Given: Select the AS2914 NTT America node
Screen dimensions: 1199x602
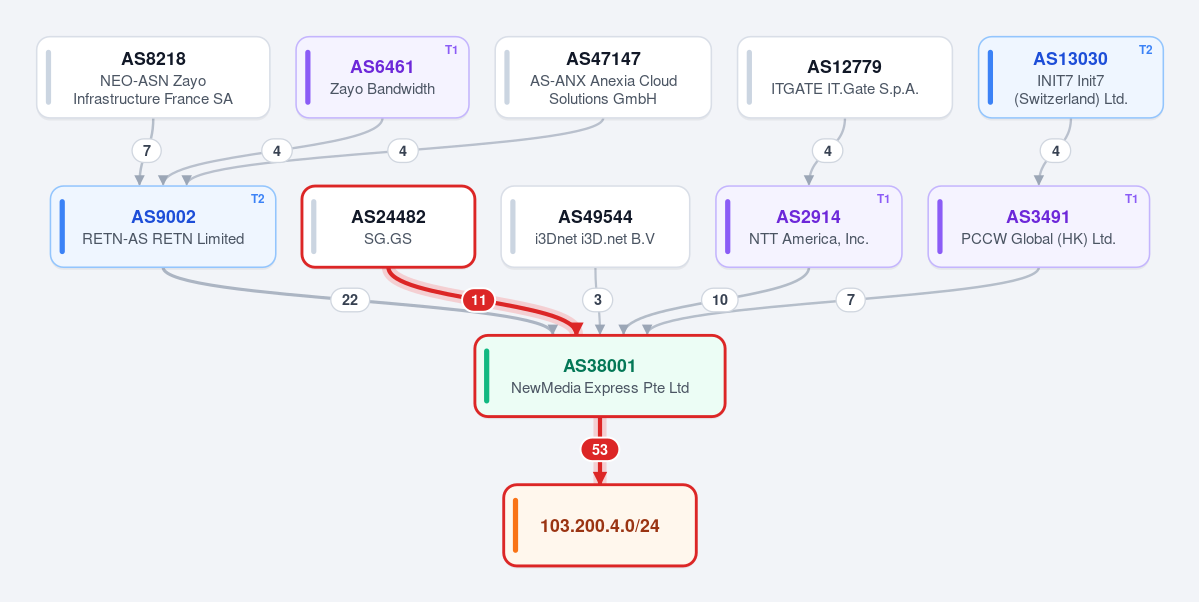Looking at the screenshot, I should click(809, 226).
